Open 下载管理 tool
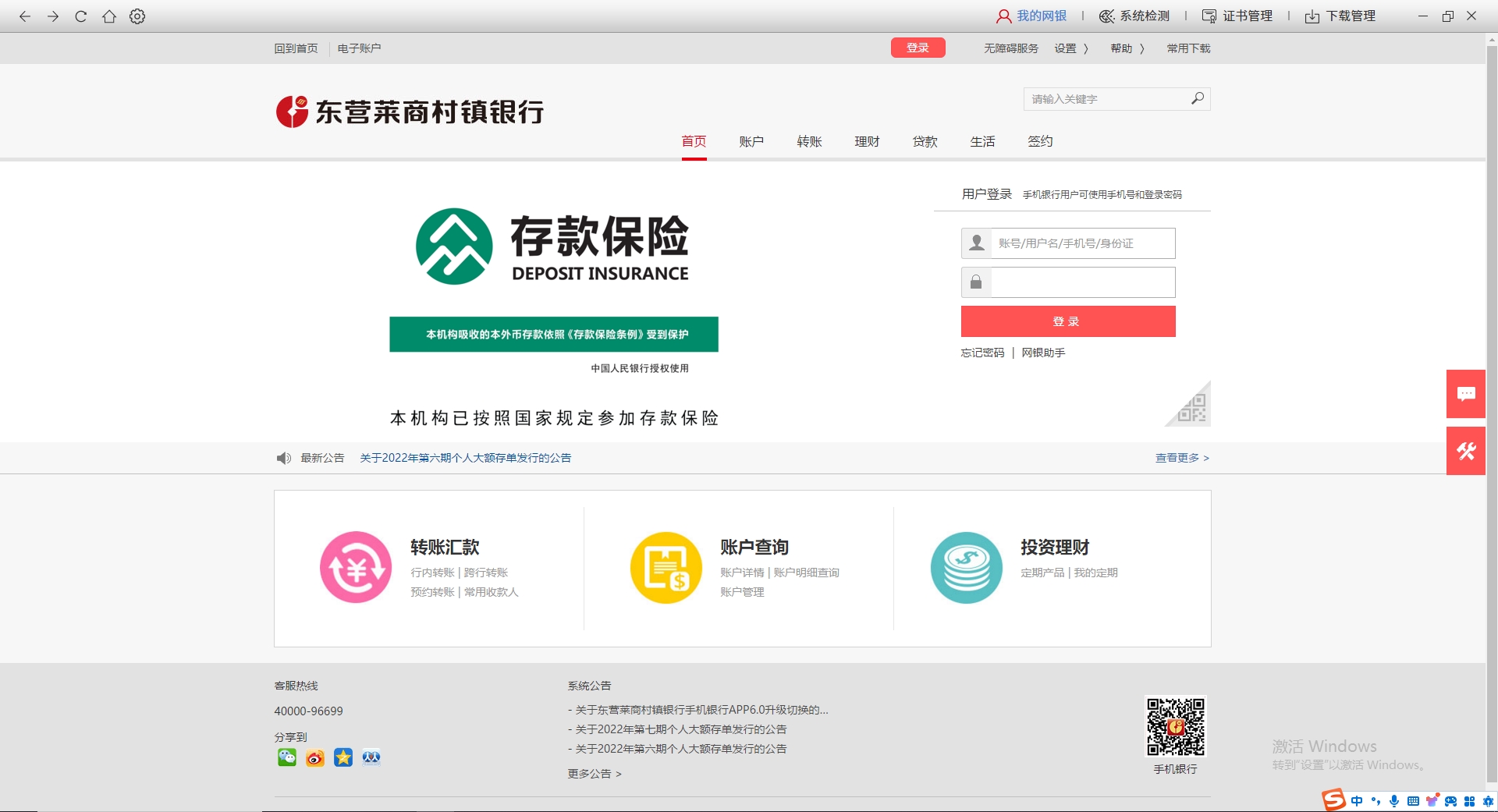1498x812 pixels. point(1340,16)
